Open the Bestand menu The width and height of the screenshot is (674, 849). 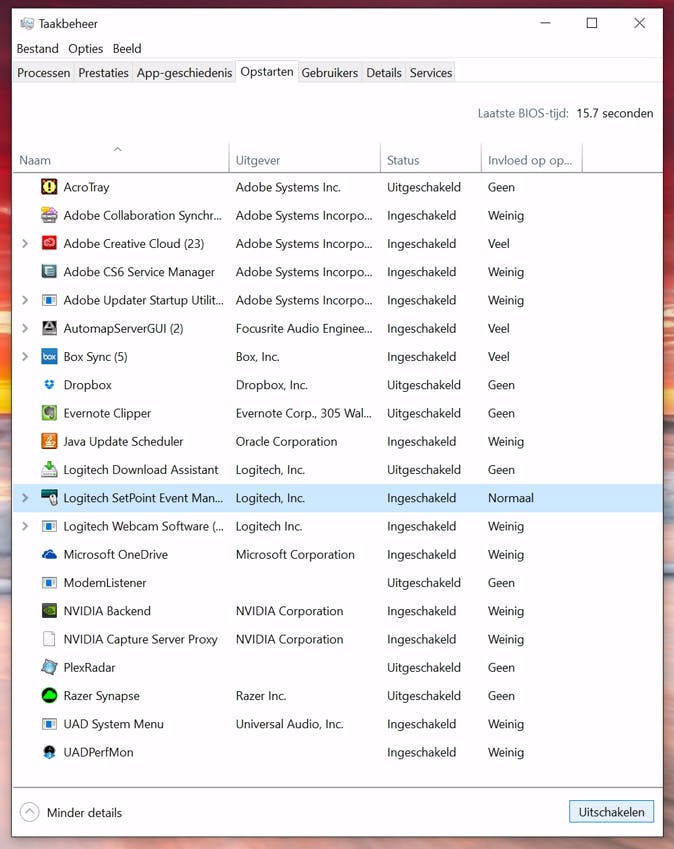pos(37,49)
